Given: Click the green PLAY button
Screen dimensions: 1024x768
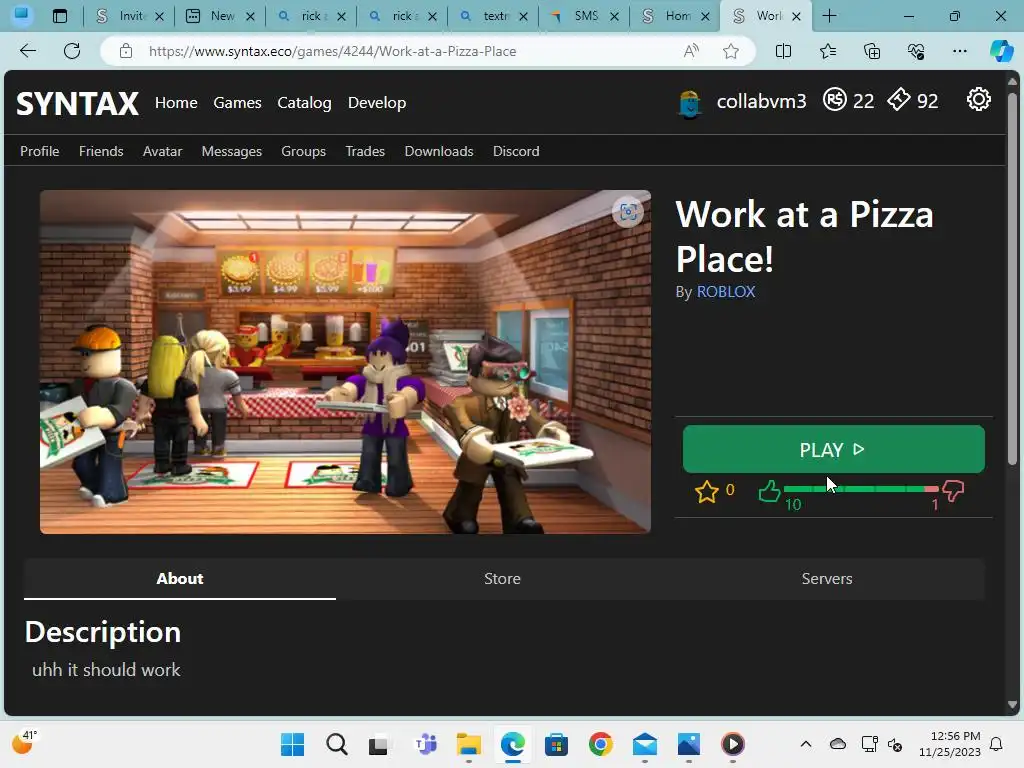Looking at the screenshot, I should coord(833,449).
